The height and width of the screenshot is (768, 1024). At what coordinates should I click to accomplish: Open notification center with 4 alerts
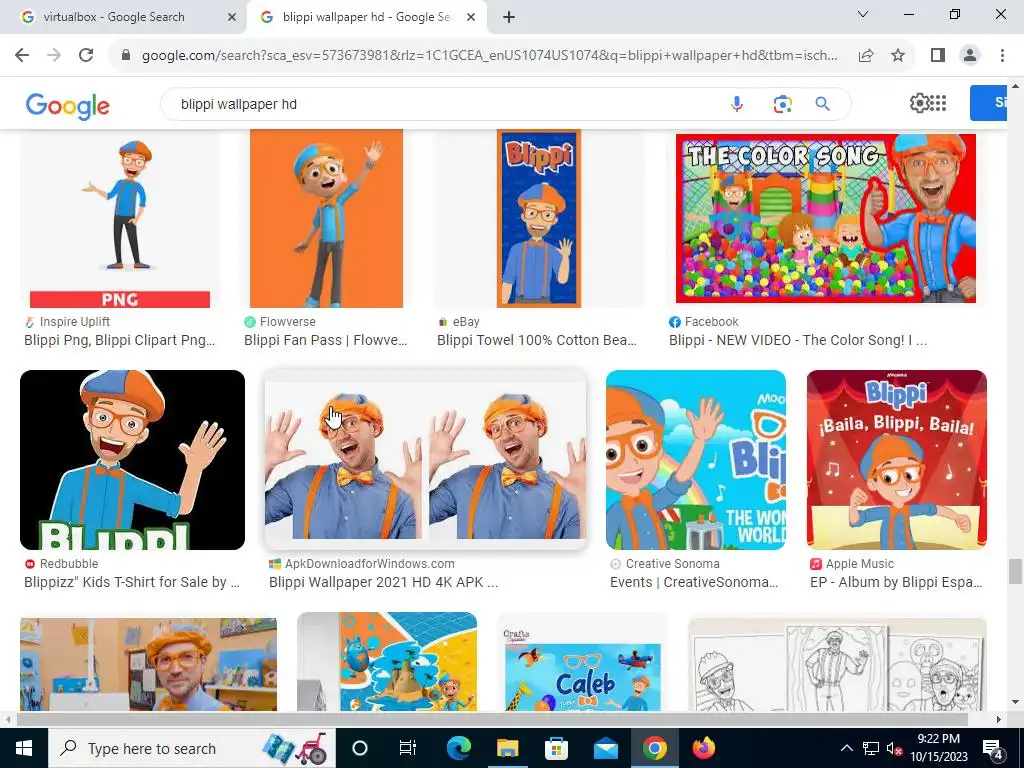point(993,748)
